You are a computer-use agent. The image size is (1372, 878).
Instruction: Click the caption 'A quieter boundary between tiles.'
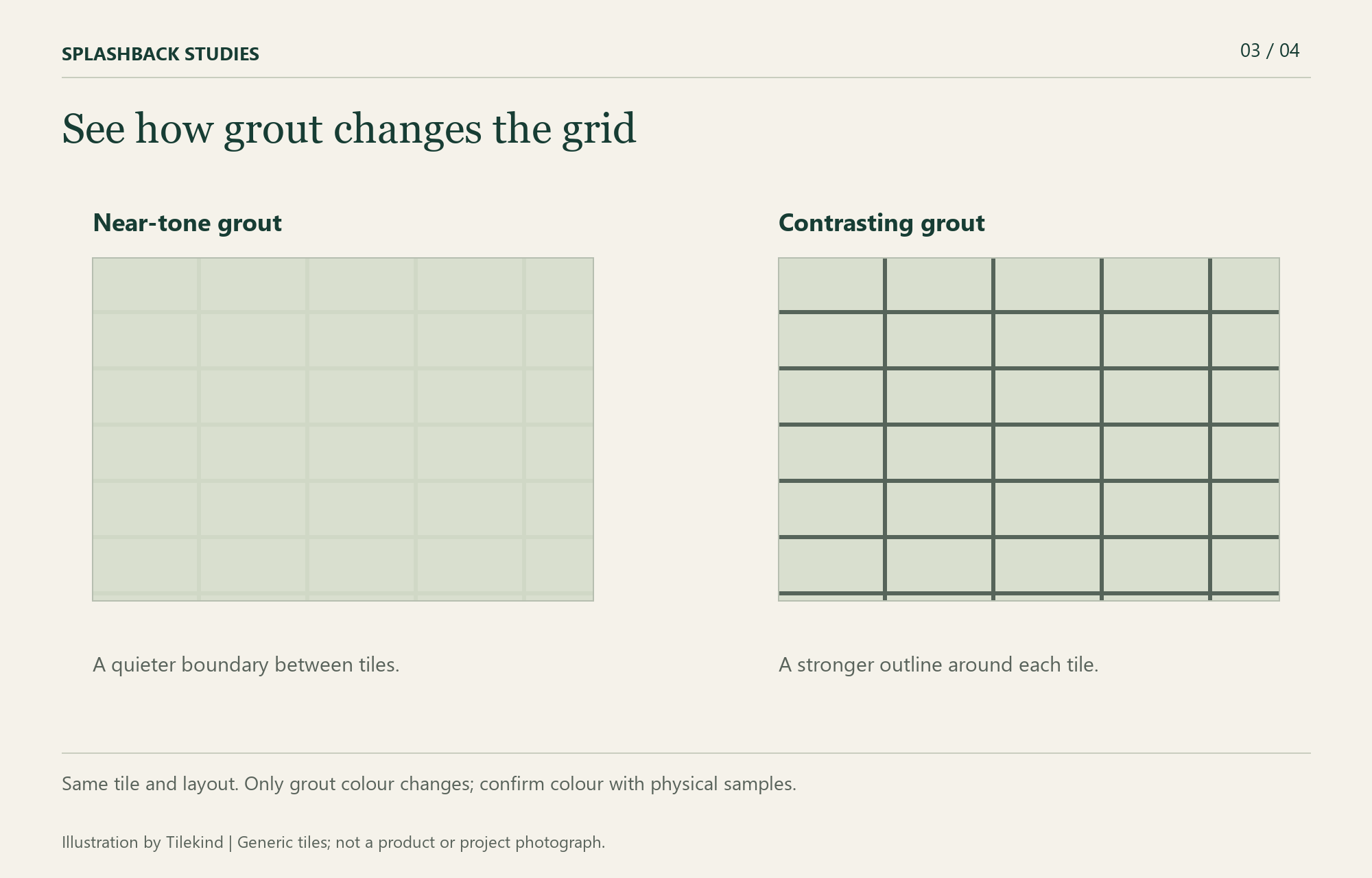pos(246,665)
